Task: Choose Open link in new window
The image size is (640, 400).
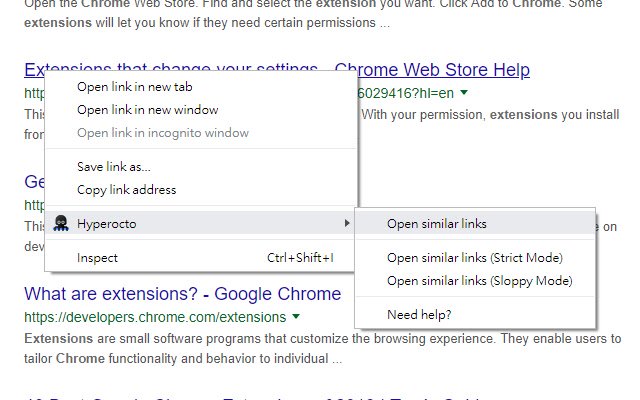Action: coord(200,110)
